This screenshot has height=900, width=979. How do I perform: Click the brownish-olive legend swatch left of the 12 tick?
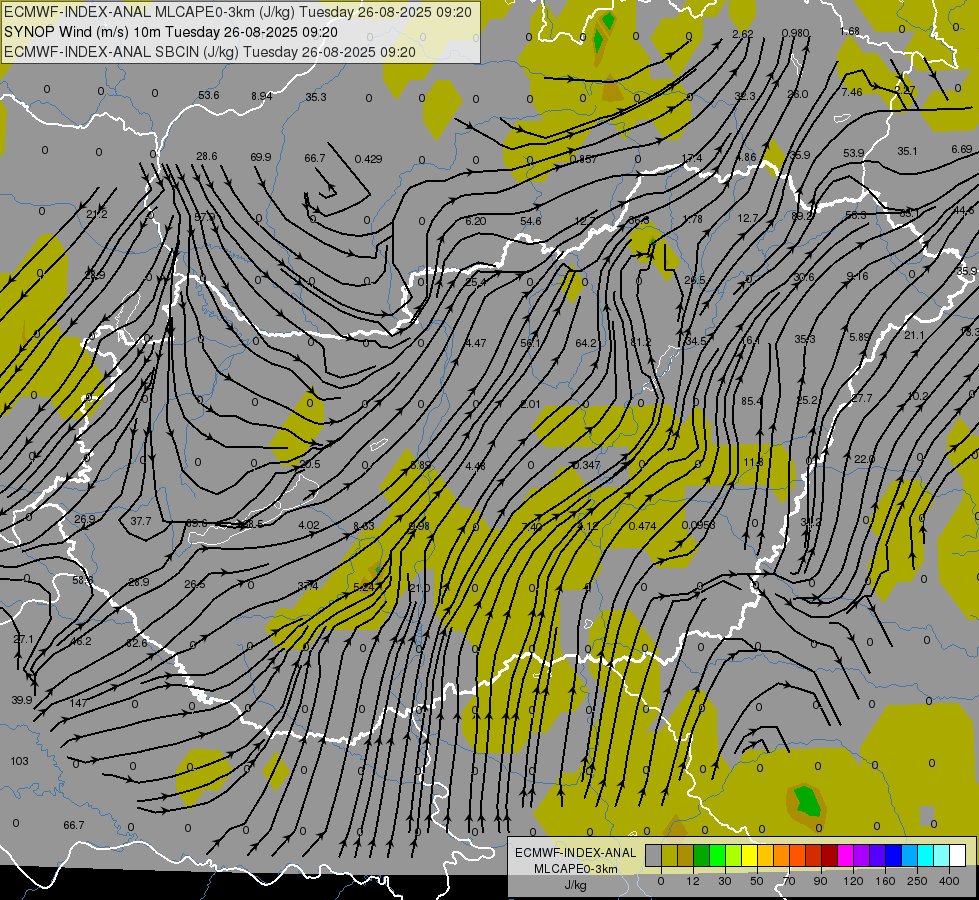pyautogui.click(x=686, y=856)
